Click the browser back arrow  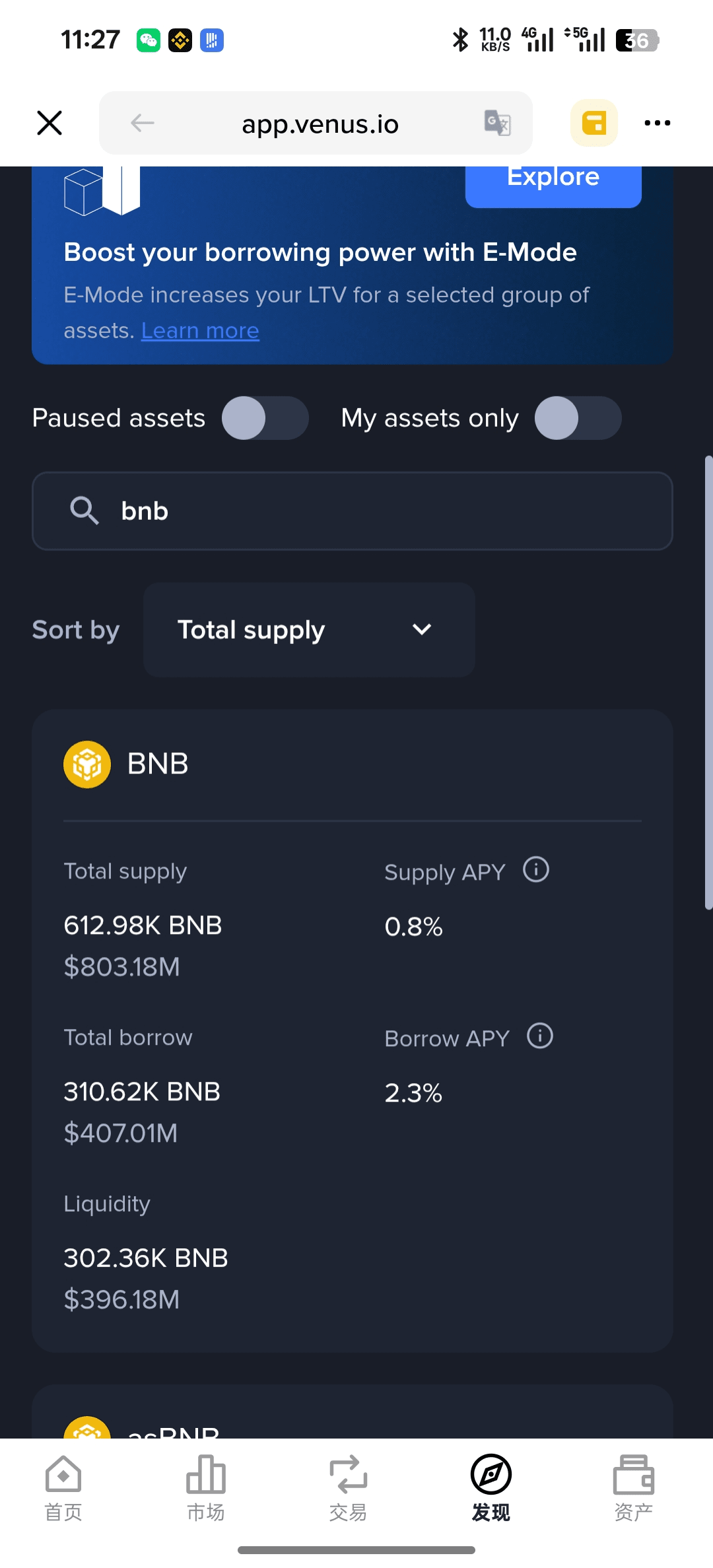[143, 123]
